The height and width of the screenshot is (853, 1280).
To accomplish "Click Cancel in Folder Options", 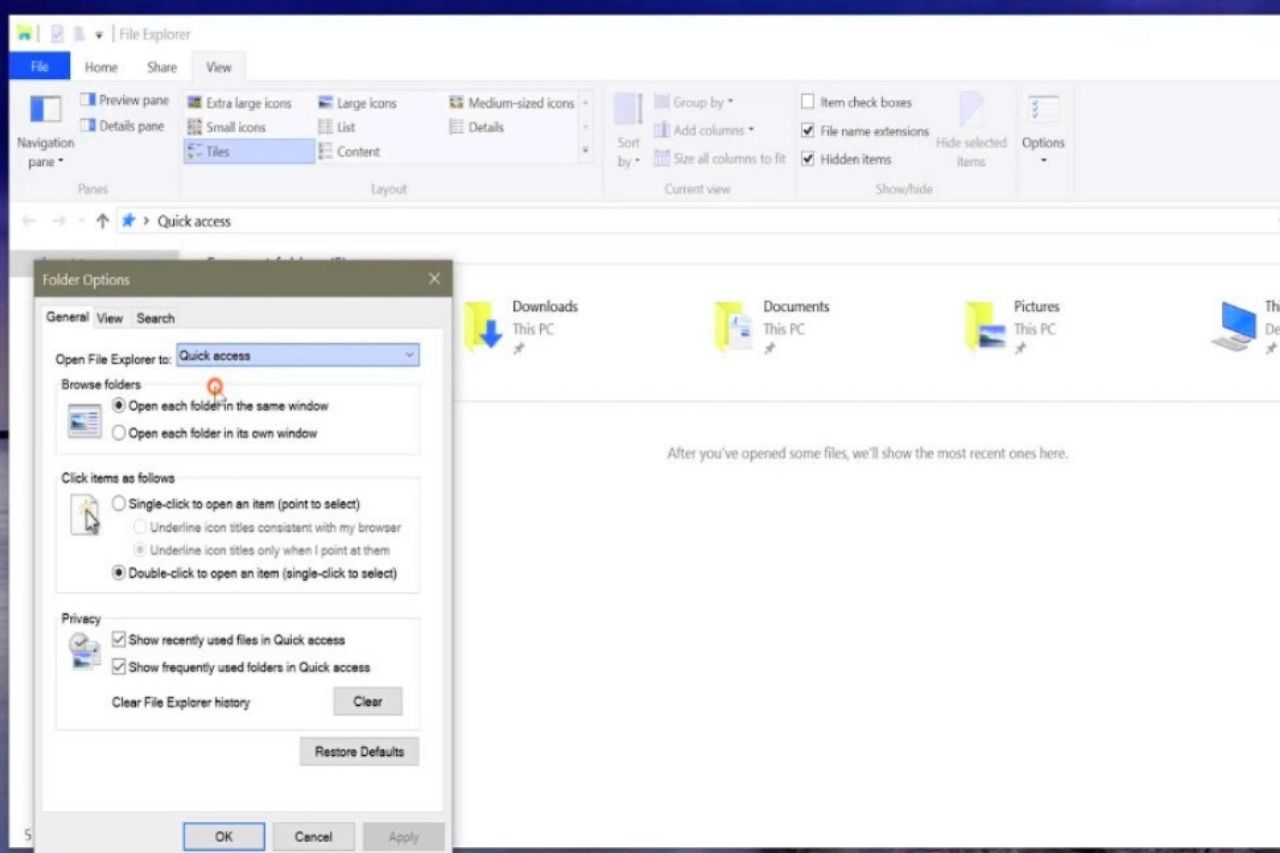I will coord(313,836).
